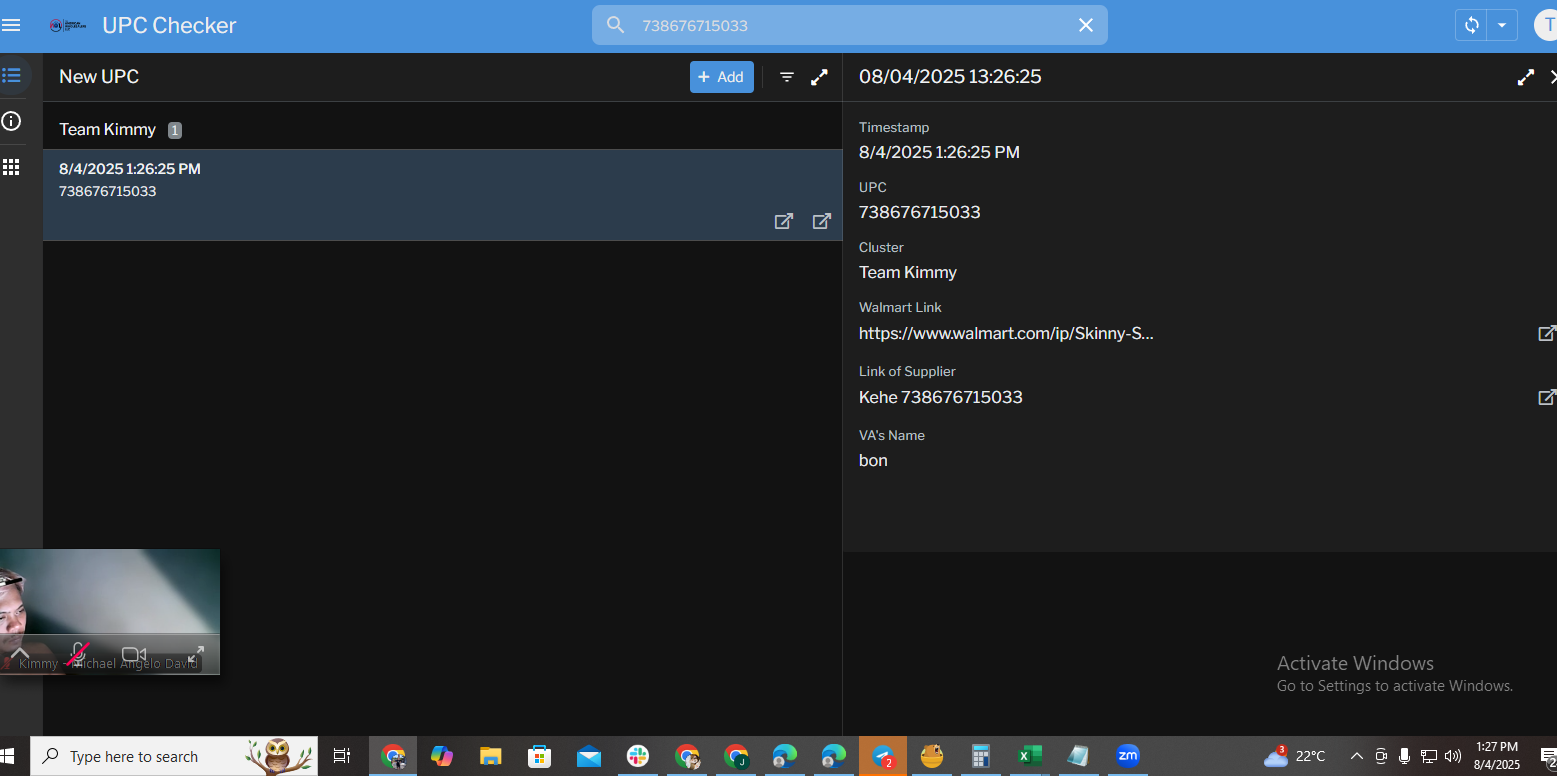Expand the record detail panel fullscreen
Screen dimensions: 1557x776
click(1525, 77)
